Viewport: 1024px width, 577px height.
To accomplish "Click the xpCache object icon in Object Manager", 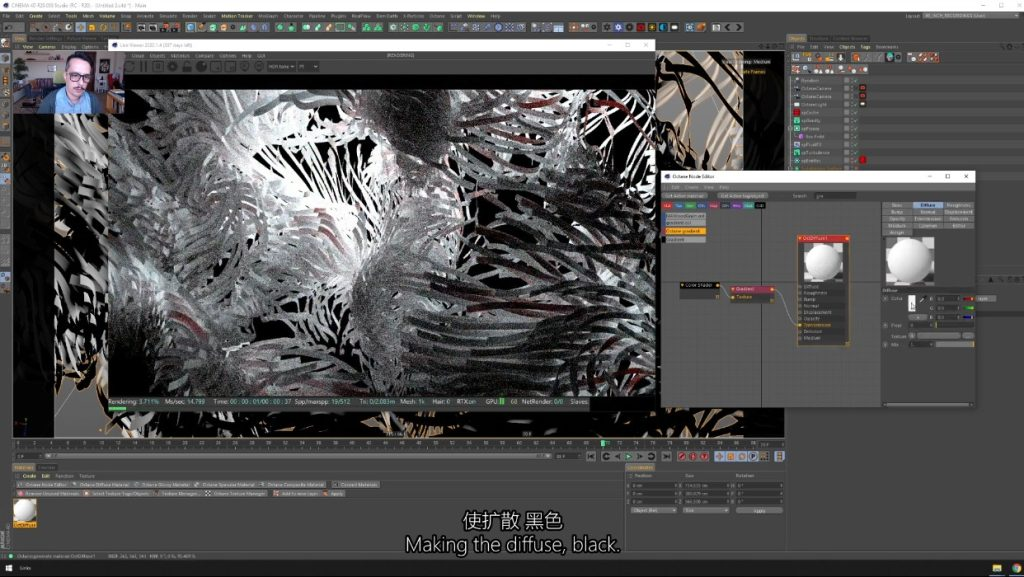I will click(x=797, y=112).
